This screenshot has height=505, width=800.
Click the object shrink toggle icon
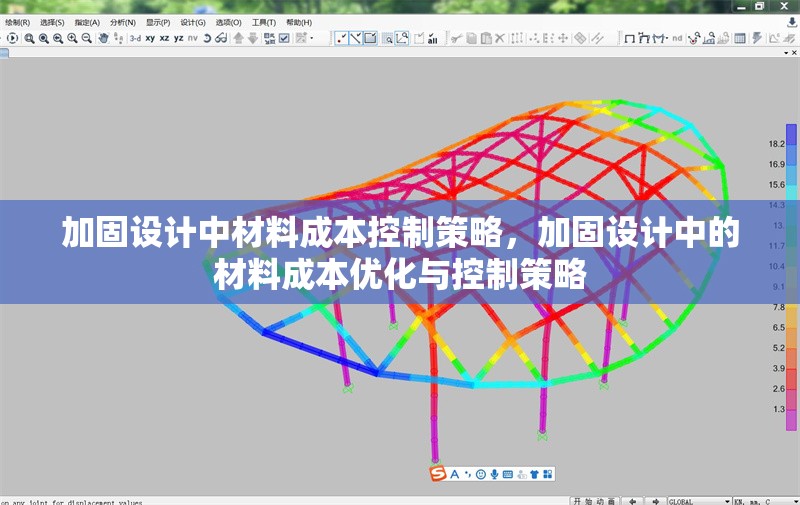[x=270, y=38]
